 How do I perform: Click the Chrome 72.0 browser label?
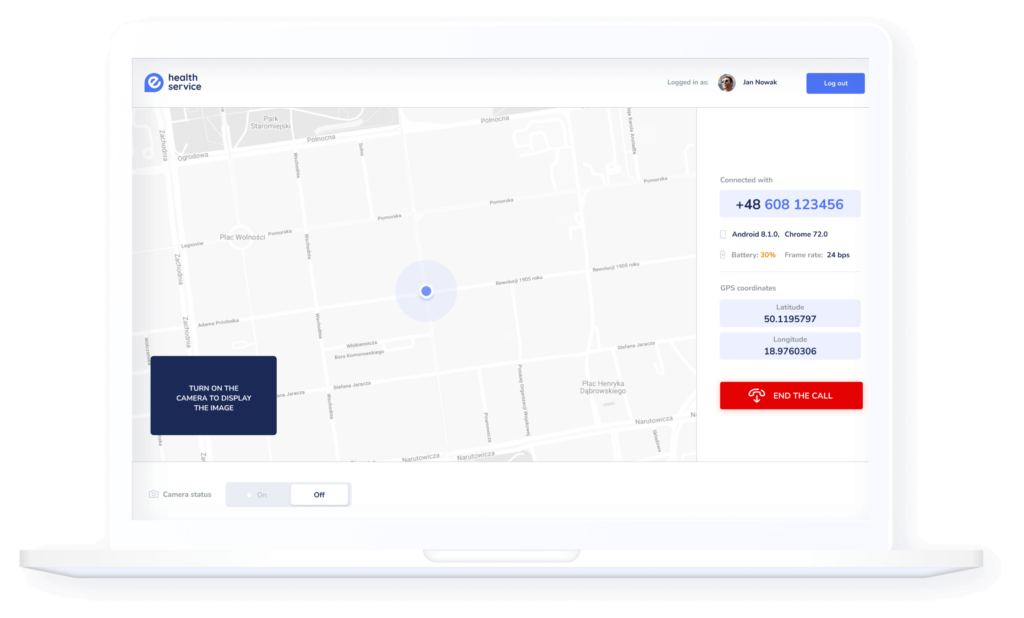point(806,234)
